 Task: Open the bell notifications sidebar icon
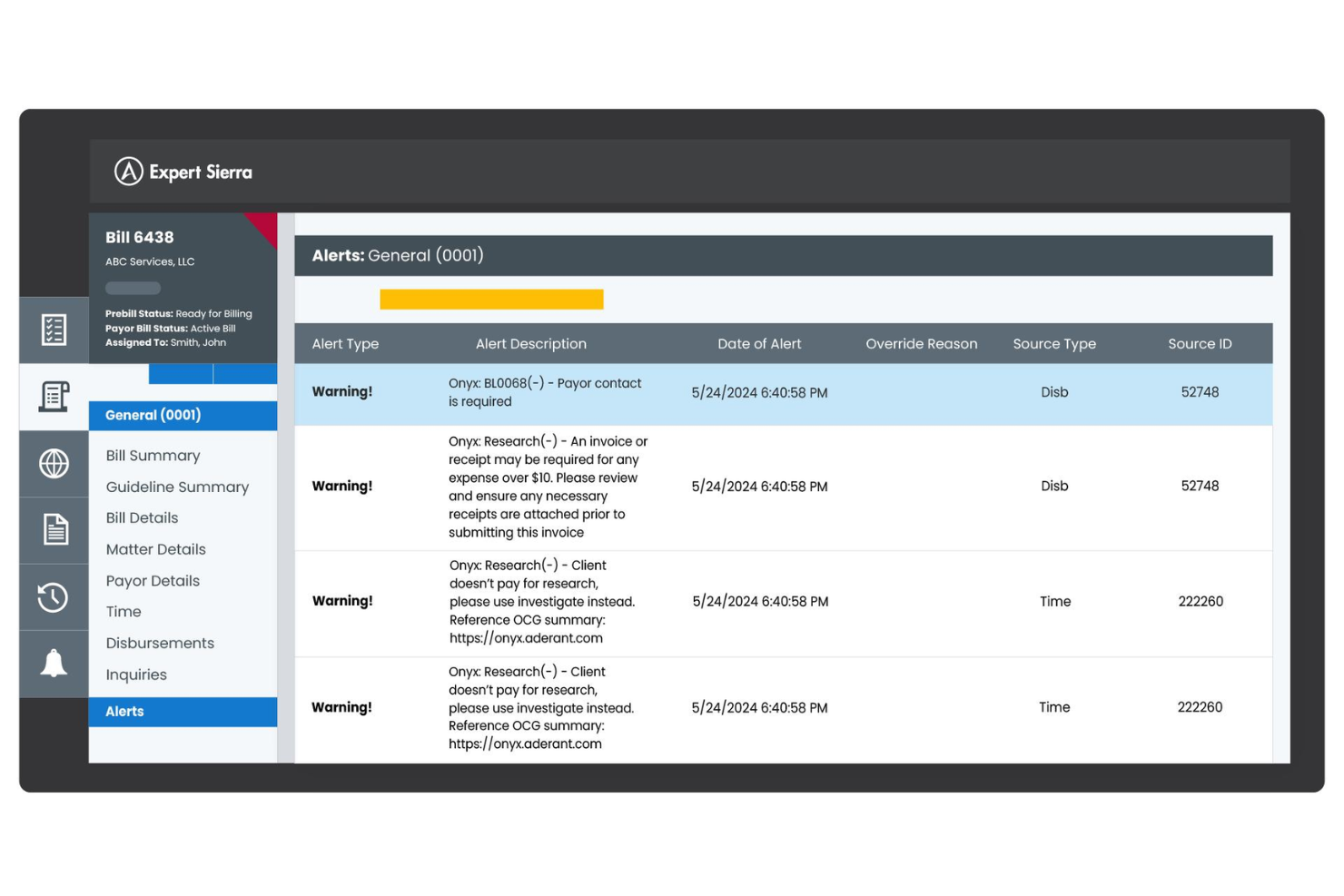54,664
